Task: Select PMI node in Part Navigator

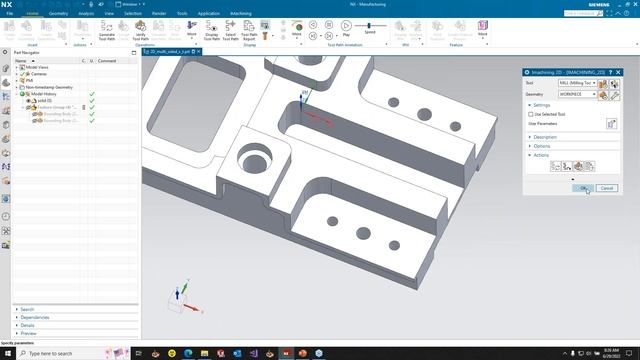Action: tap(29, 81)
